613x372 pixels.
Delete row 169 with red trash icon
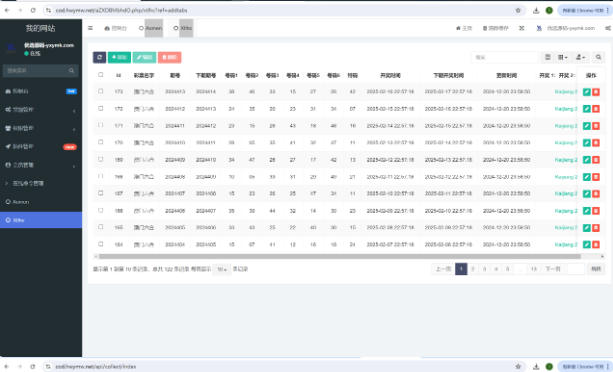pos(596,160)
